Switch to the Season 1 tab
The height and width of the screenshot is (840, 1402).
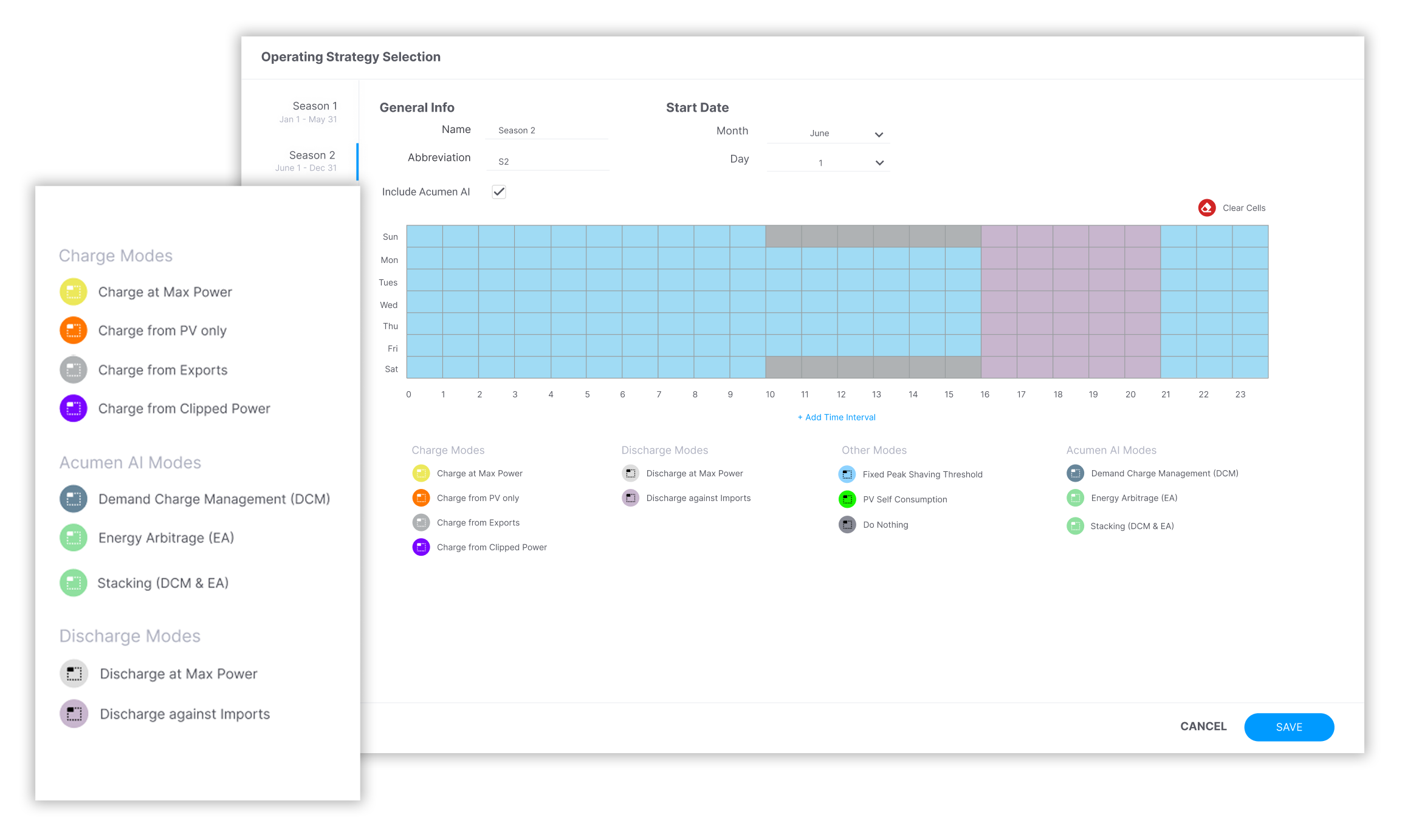point(315,111)
